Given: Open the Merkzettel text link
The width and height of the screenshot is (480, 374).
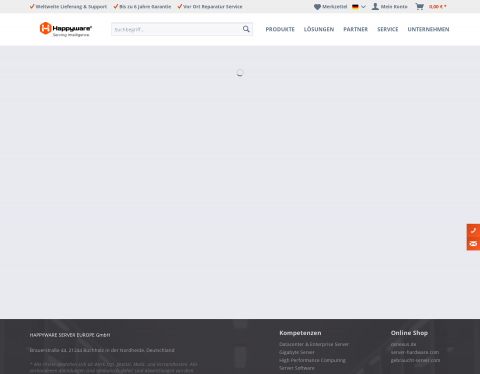Looking at the screenshot, I should (x=334, y=7).
